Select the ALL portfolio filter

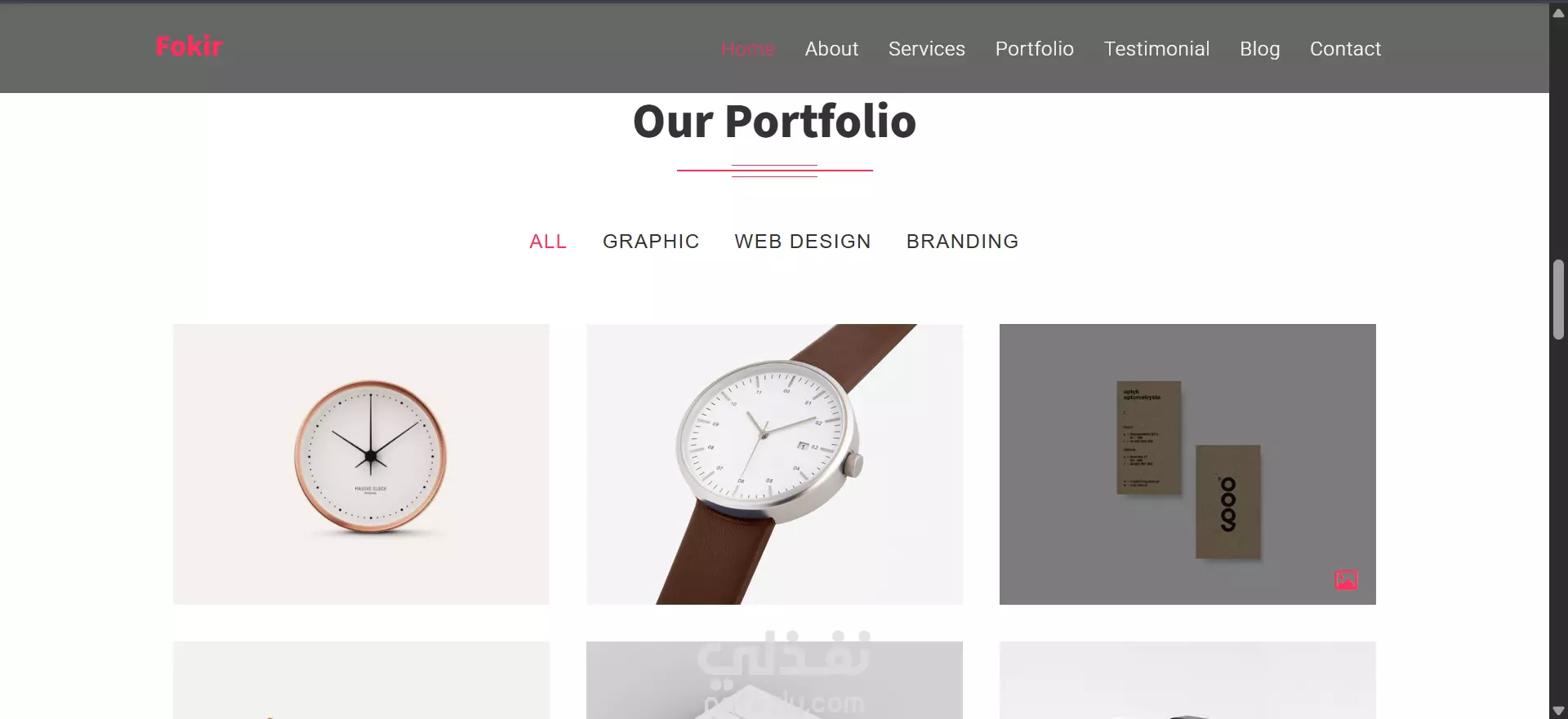tap(548, 242)
